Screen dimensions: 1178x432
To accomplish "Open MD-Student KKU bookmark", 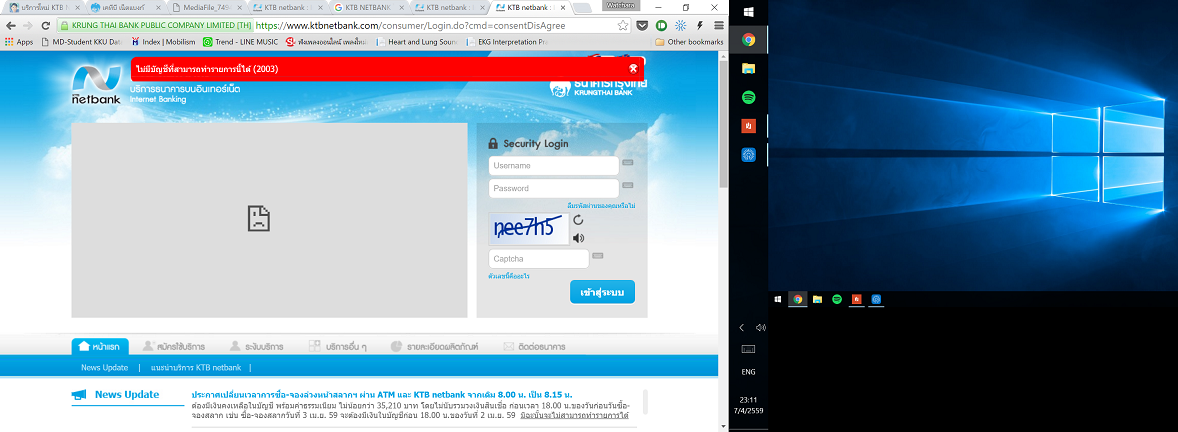I will click(x=81, y=42).
